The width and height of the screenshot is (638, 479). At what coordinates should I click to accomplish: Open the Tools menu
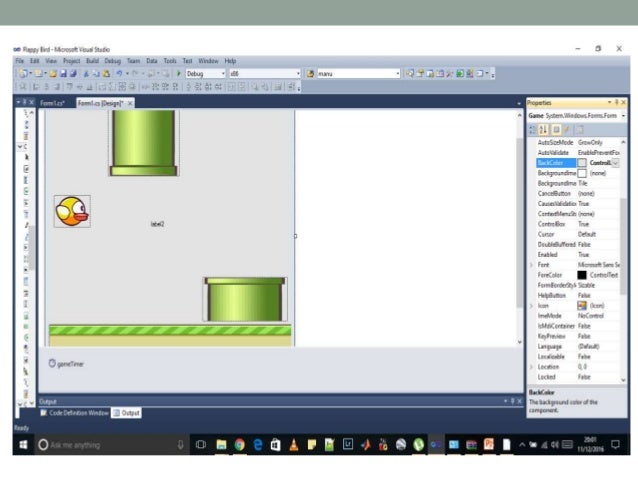click(x=170, y=61)
